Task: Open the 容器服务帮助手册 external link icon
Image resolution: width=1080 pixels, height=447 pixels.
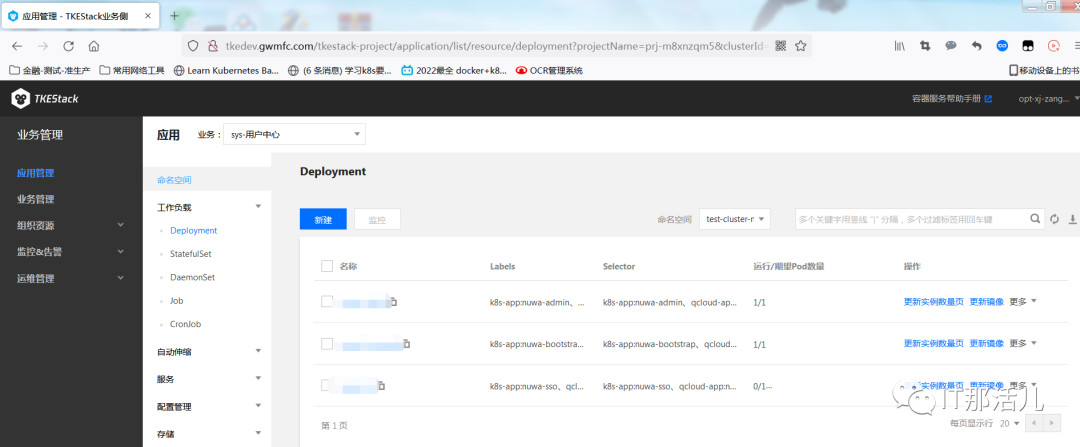Action: (988, 98)
